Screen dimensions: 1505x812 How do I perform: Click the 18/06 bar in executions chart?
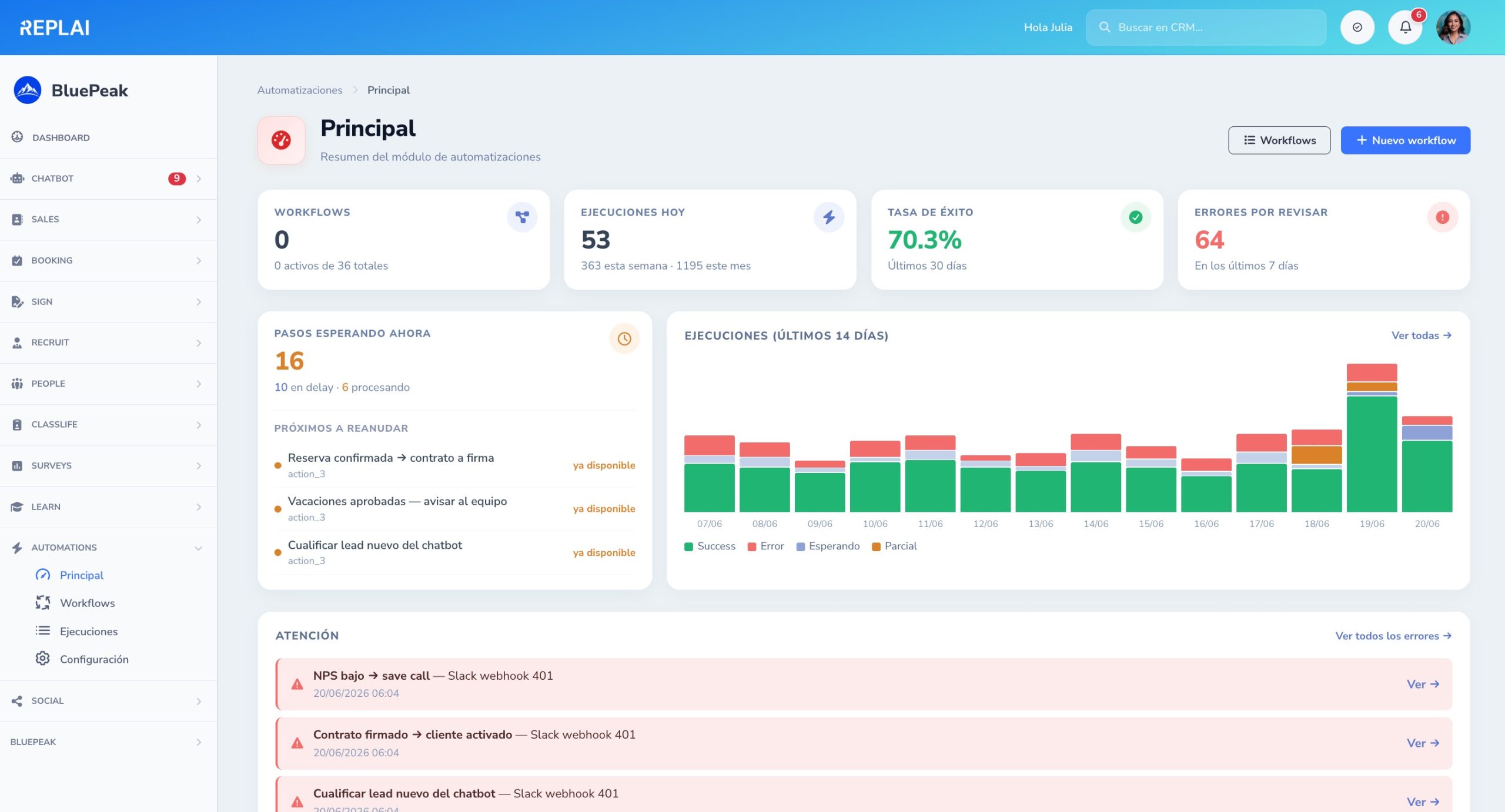point(1316,471)
